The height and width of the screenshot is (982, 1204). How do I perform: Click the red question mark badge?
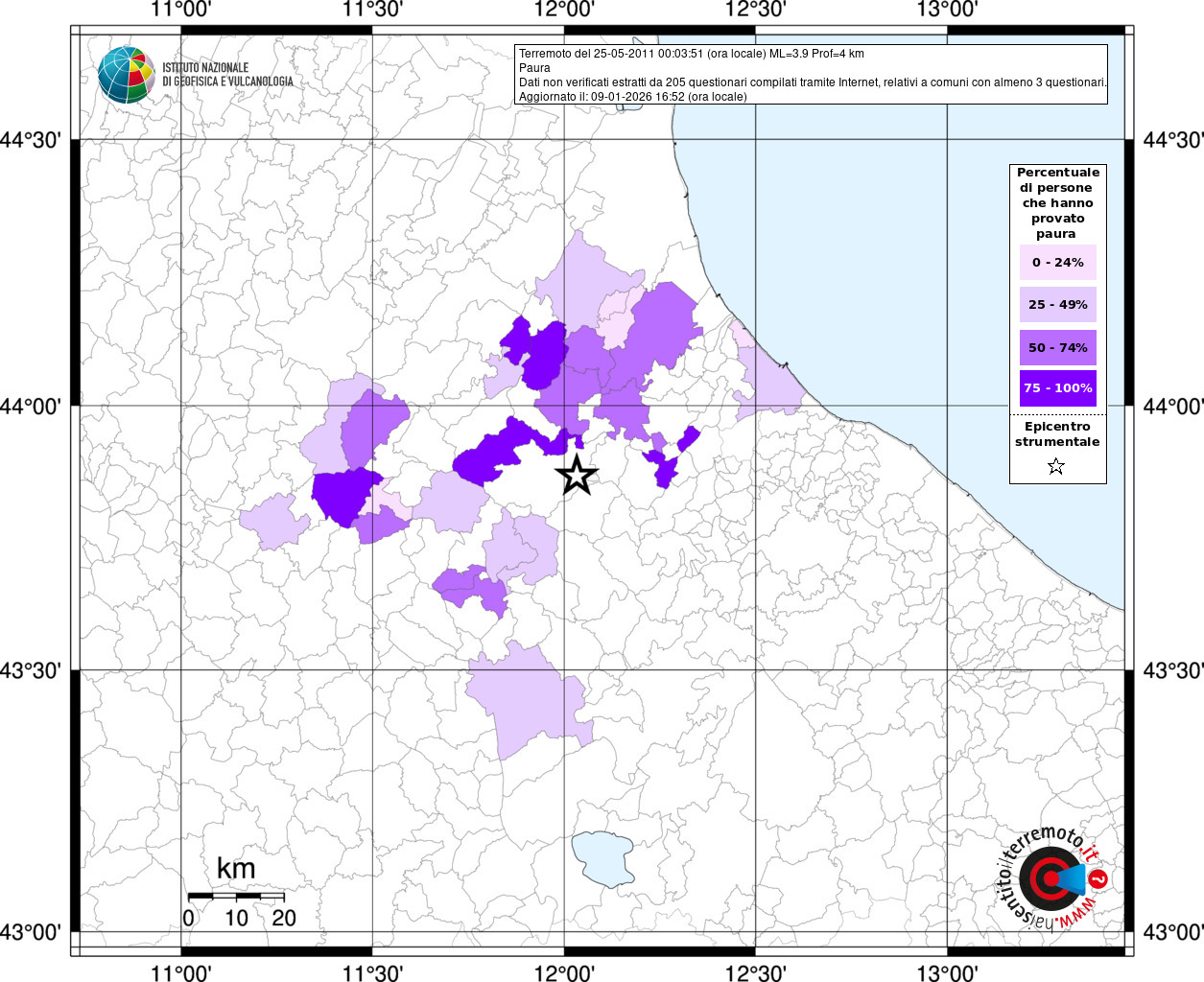(1099, 878)
